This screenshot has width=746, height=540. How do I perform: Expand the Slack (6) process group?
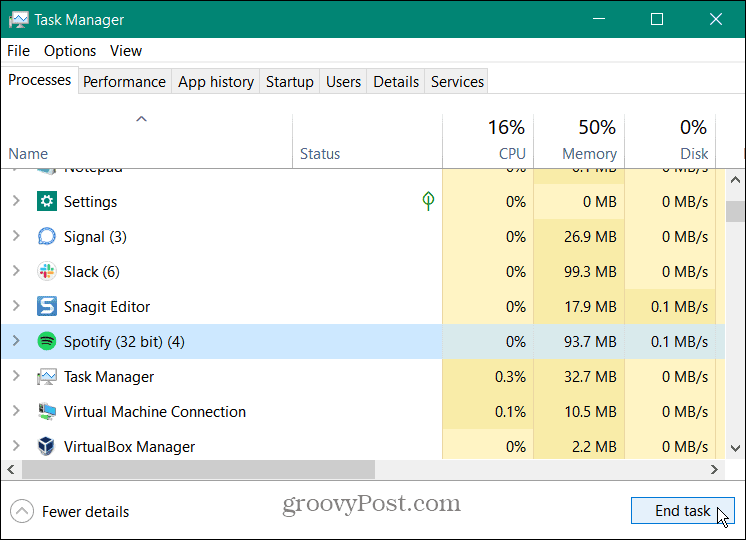(16, 272)
